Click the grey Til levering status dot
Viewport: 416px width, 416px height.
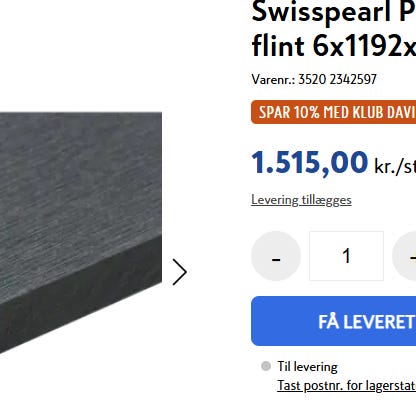tap(266, 366)
